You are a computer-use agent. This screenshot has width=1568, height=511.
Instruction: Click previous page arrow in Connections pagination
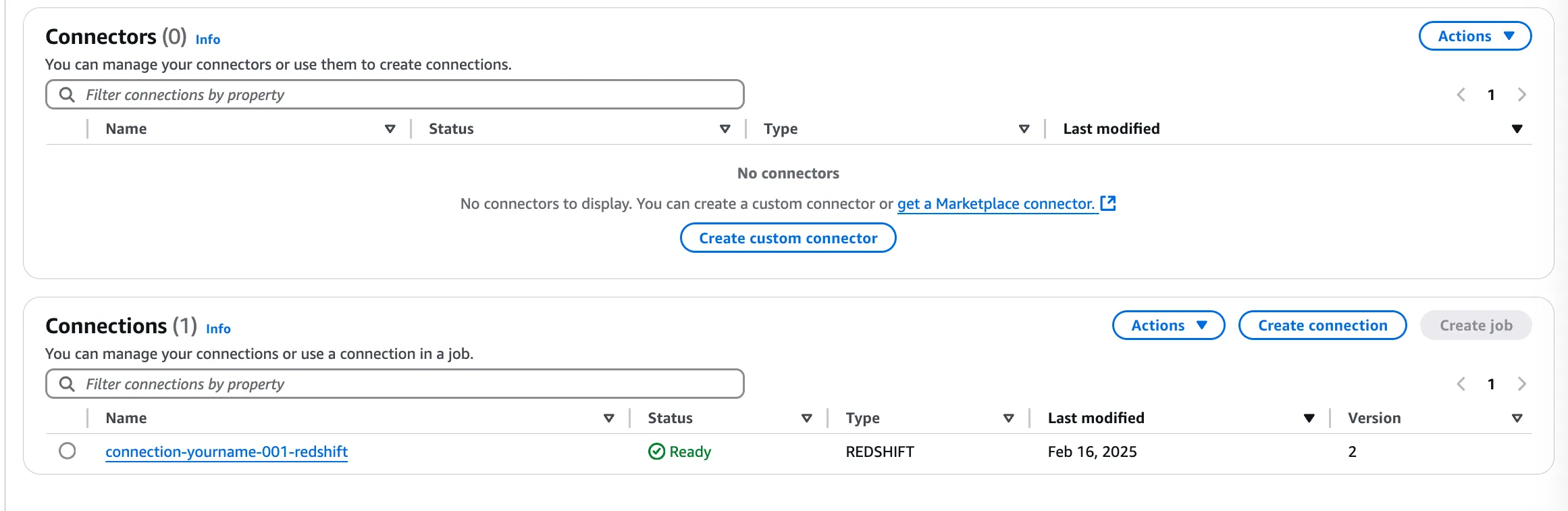pyautogui.click(x=1461, y=384)
